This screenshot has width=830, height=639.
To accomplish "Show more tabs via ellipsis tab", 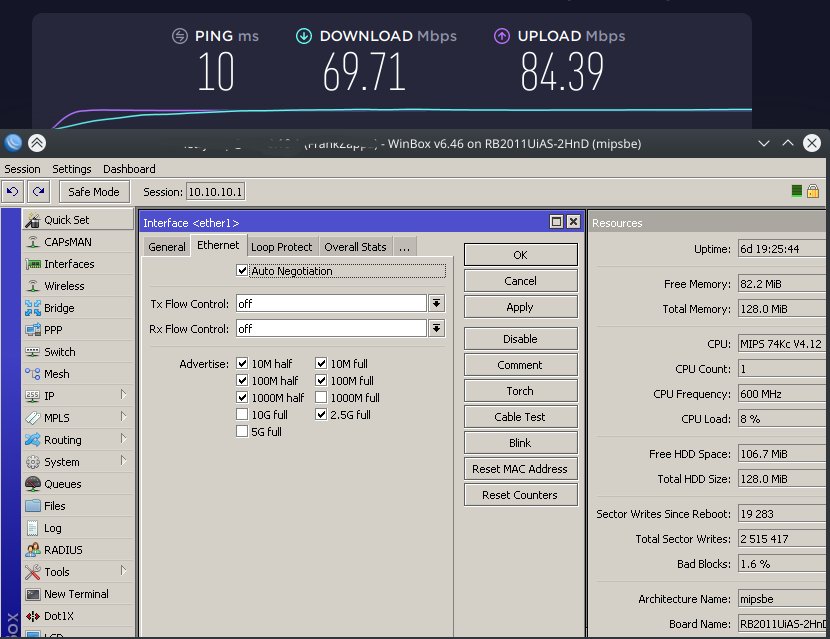I will (404, 247).
